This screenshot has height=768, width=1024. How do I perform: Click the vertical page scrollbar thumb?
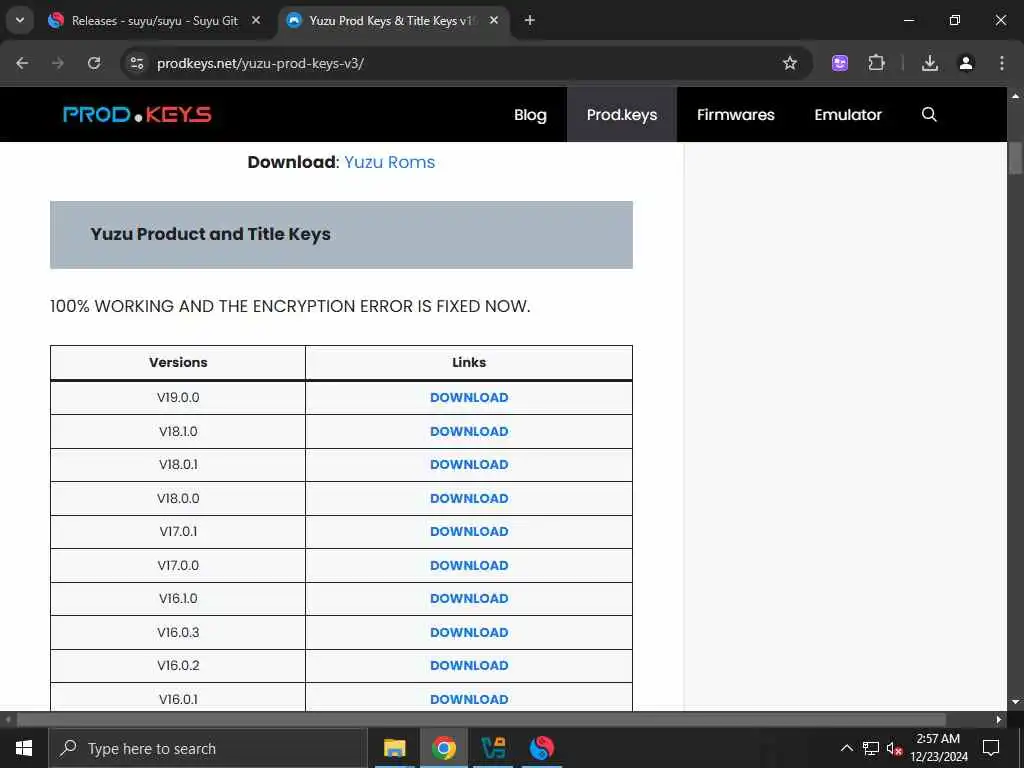tap(1015, 158)
